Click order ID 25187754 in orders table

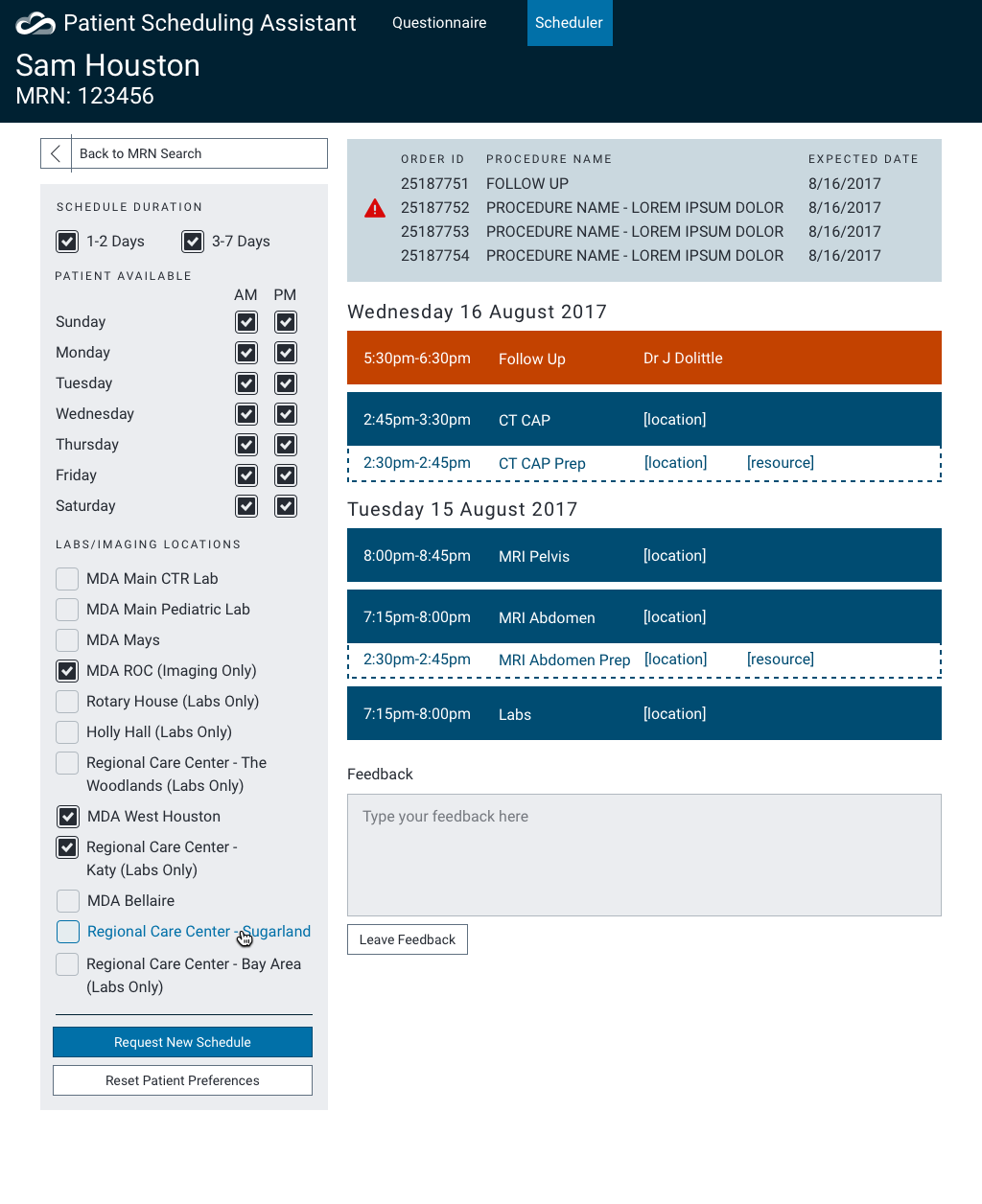435,256
